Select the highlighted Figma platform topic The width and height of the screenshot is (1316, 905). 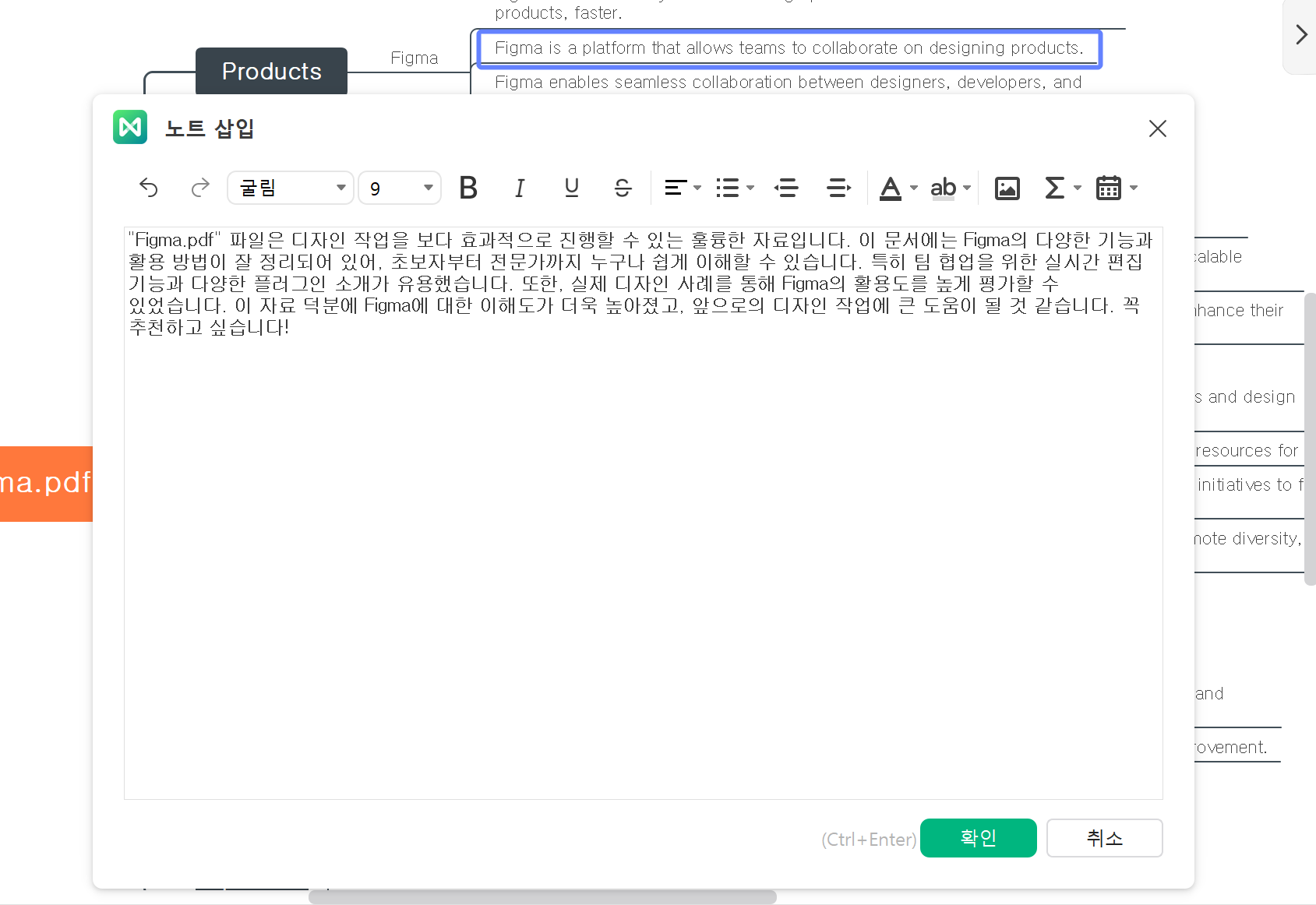coord(789,48)
